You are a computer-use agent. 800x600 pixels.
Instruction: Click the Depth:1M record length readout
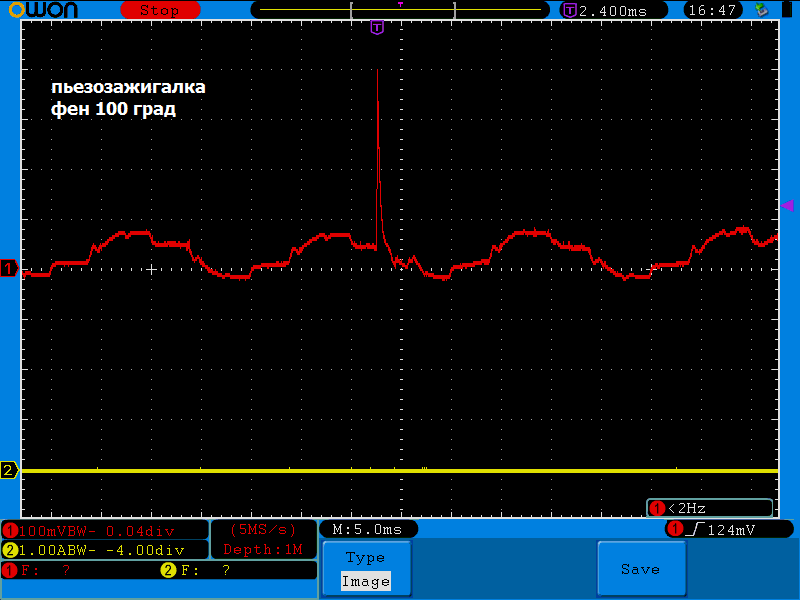(264, 549)
